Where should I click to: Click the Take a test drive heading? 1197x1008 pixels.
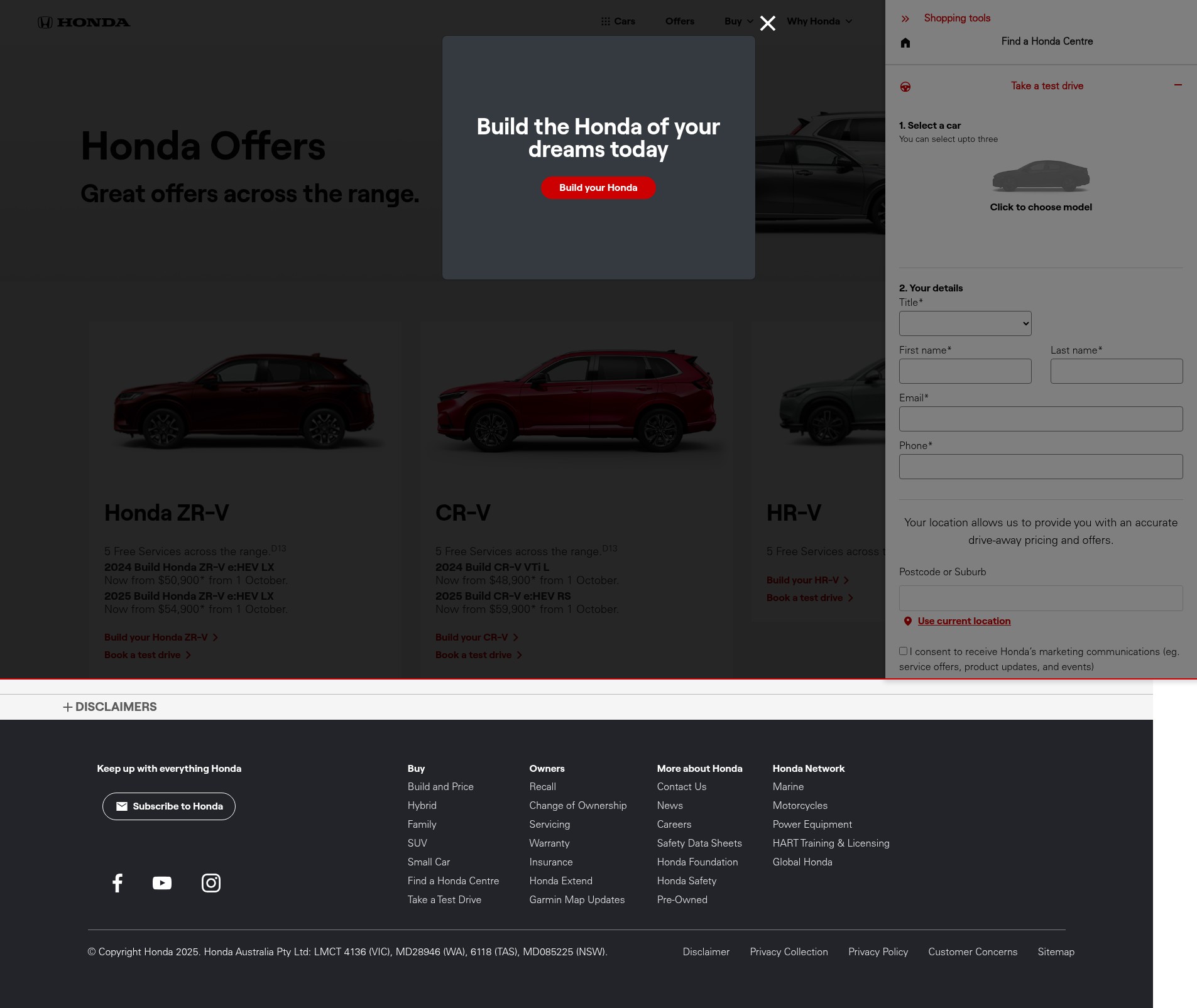coord(1047,86)
